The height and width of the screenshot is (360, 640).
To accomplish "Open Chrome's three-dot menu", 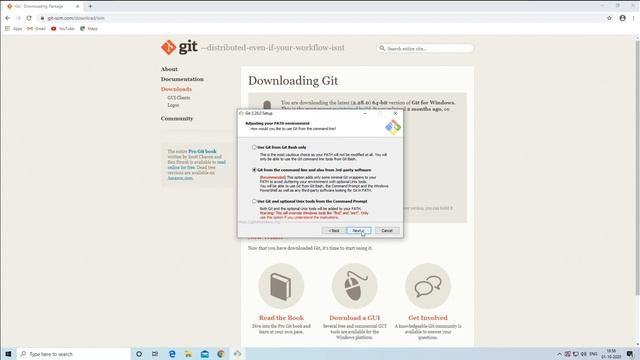I will [x=633, y=18].
